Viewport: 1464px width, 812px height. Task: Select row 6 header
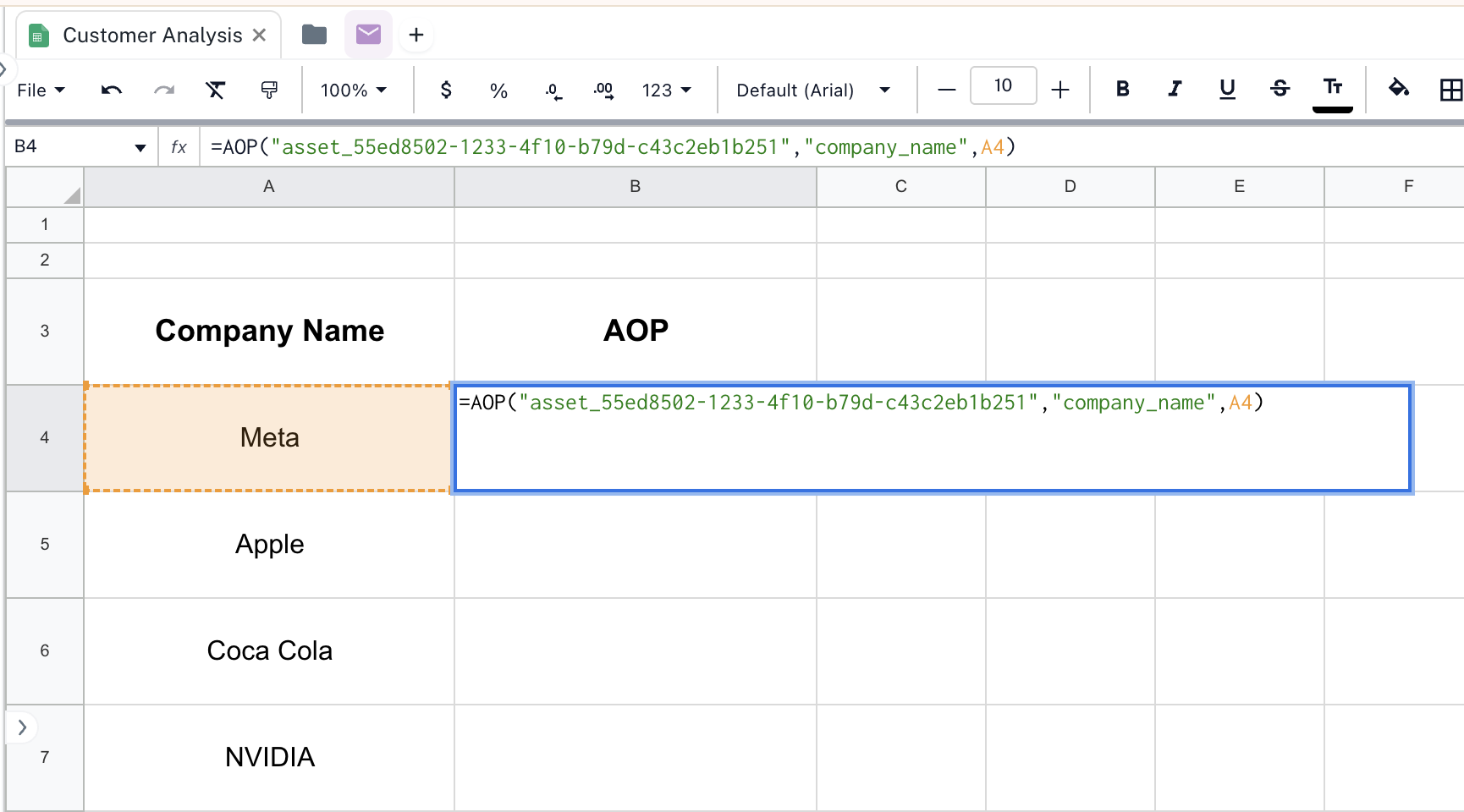(45, 651)
